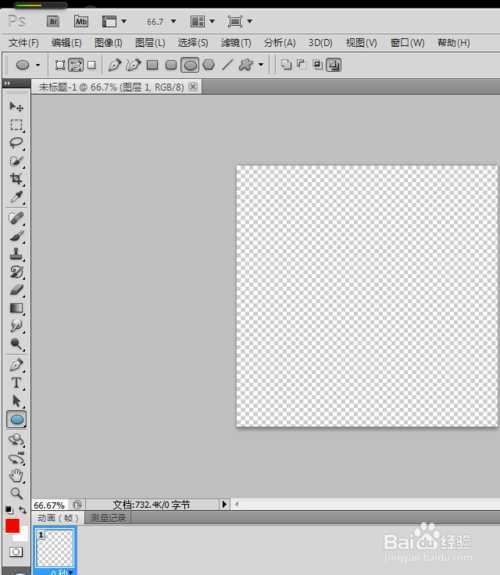
Task: Select the Ellipse shape tool in toolbox
Action: 17,420
